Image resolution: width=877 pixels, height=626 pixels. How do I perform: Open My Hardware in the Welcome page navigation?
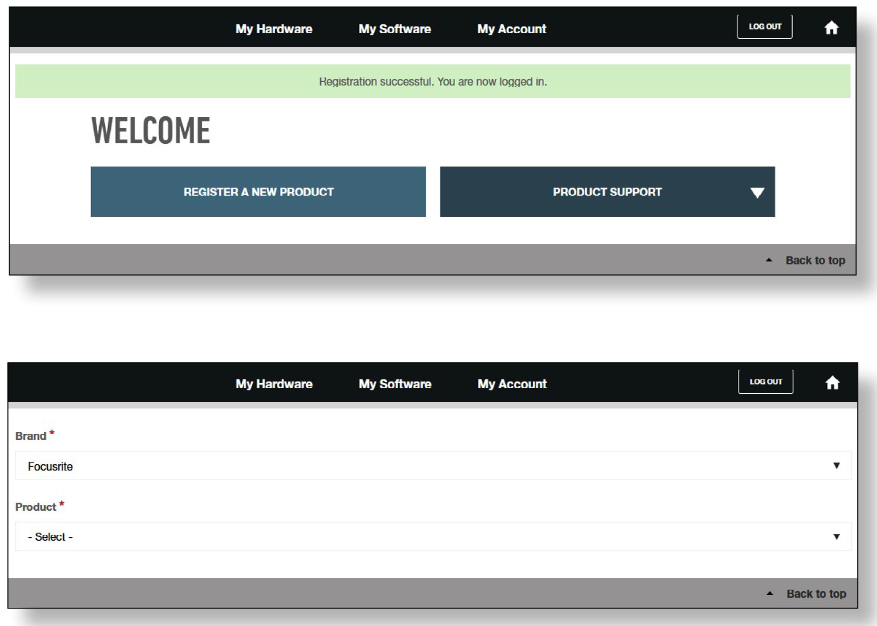[x=273, y=29]
